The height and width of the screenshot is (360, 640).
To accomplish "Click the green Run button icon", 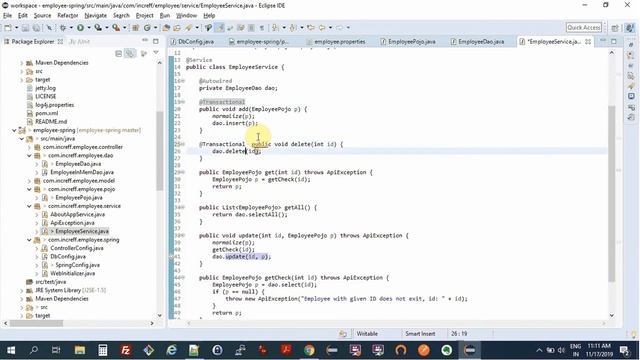I will pos(80,28).
